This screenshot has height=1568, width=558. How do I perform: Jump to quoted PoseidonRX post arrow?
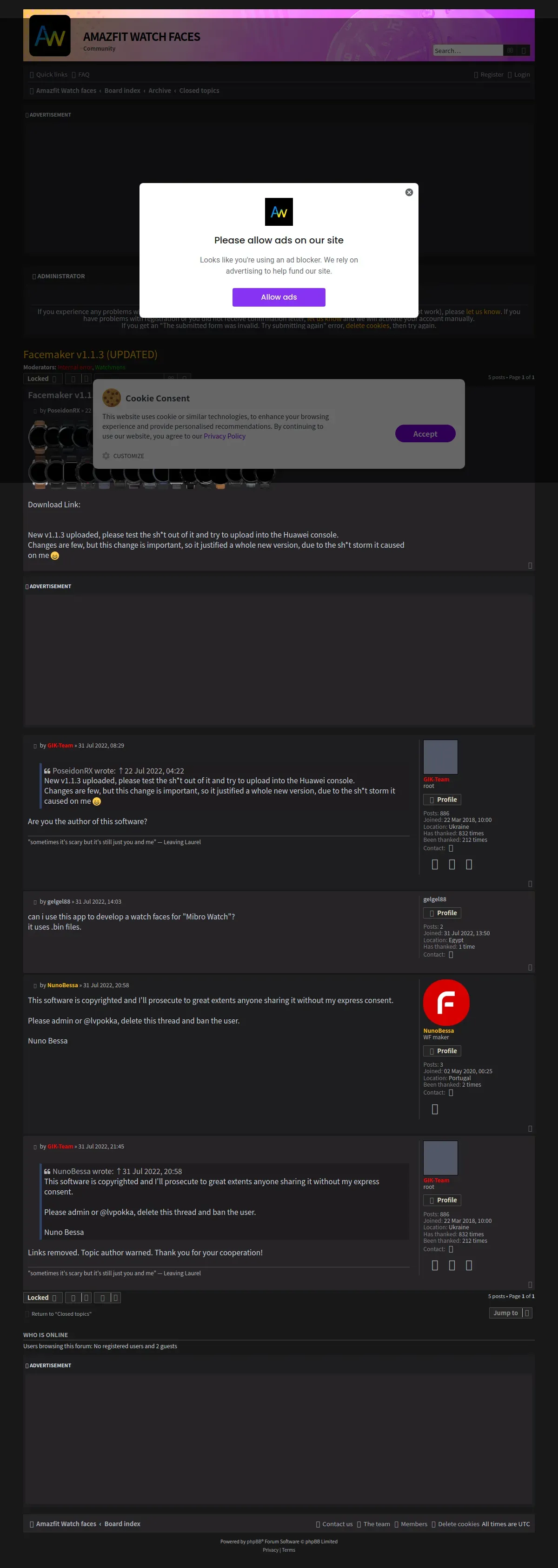(x=120, y=771)
